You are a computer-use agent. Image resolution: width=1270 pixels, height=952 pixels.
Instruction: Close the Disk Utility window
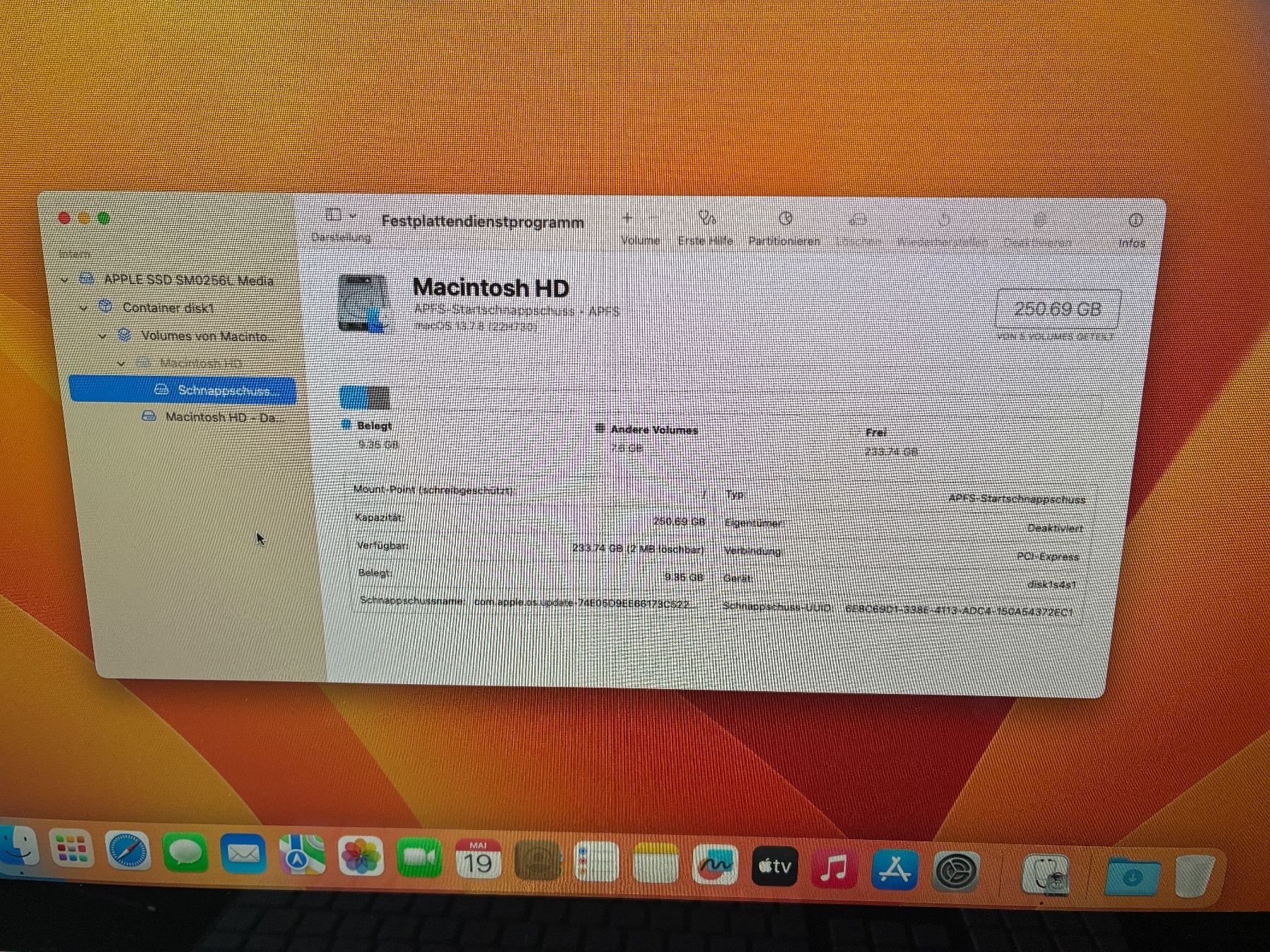[64, 219]
